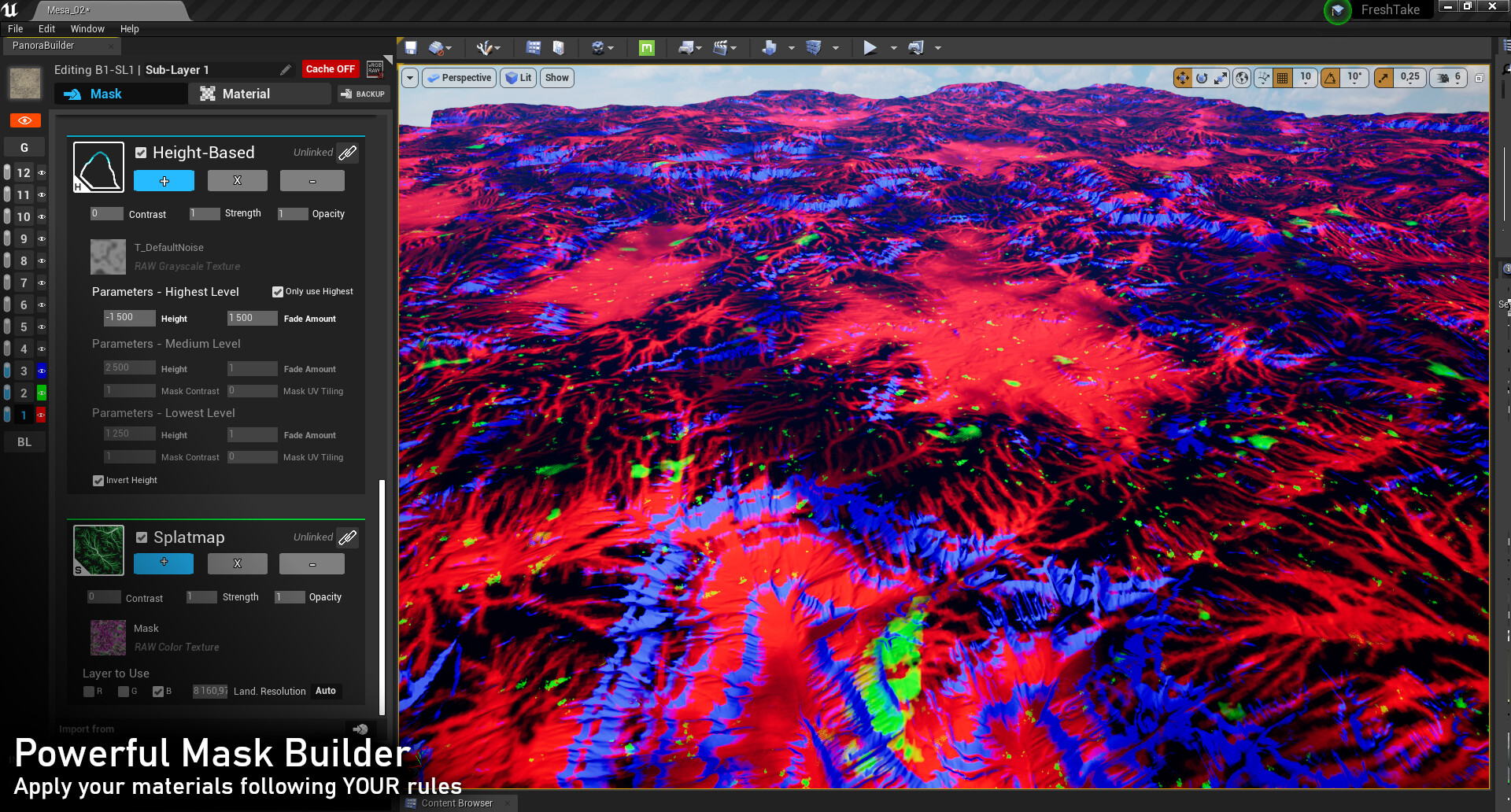Open the Lit view mode dropdown
The image size is (1511, 812).
pyautogui.click(x=518, y=78)
